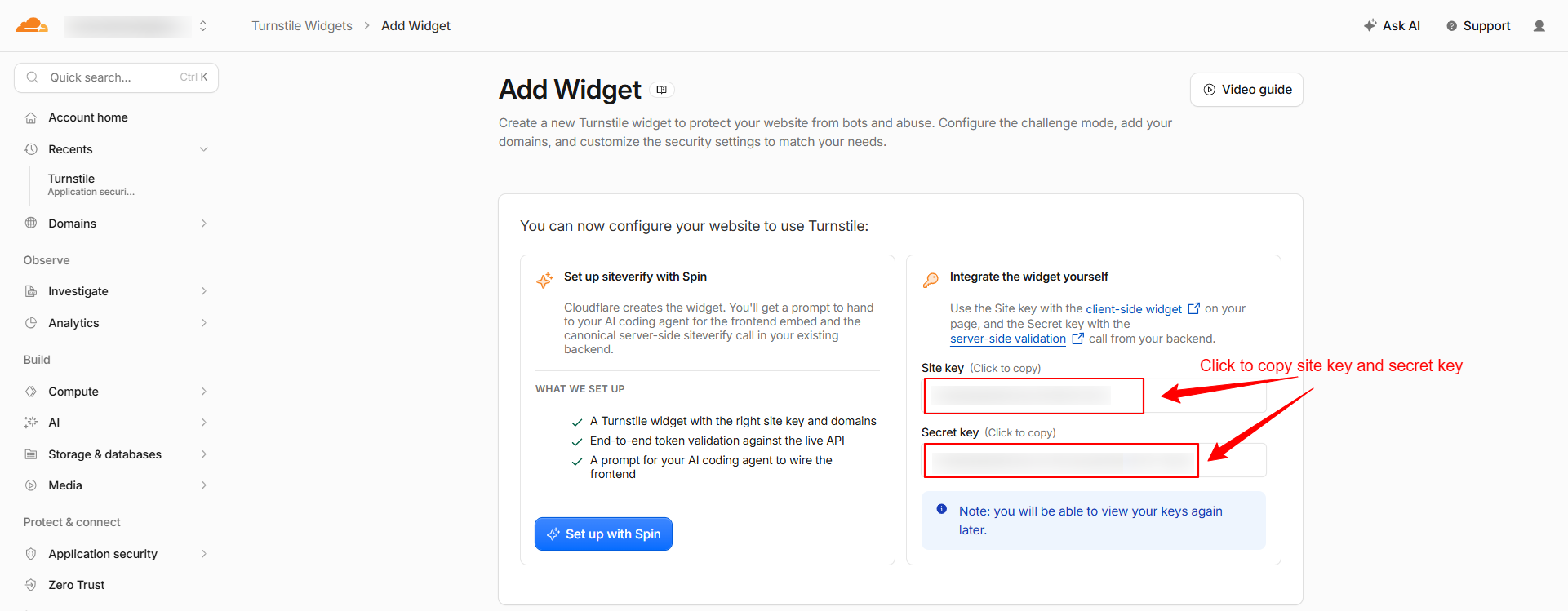Screen dimensions: 1568x611
Task: Collapse the Recents section chevron
Action: [204, 149]
